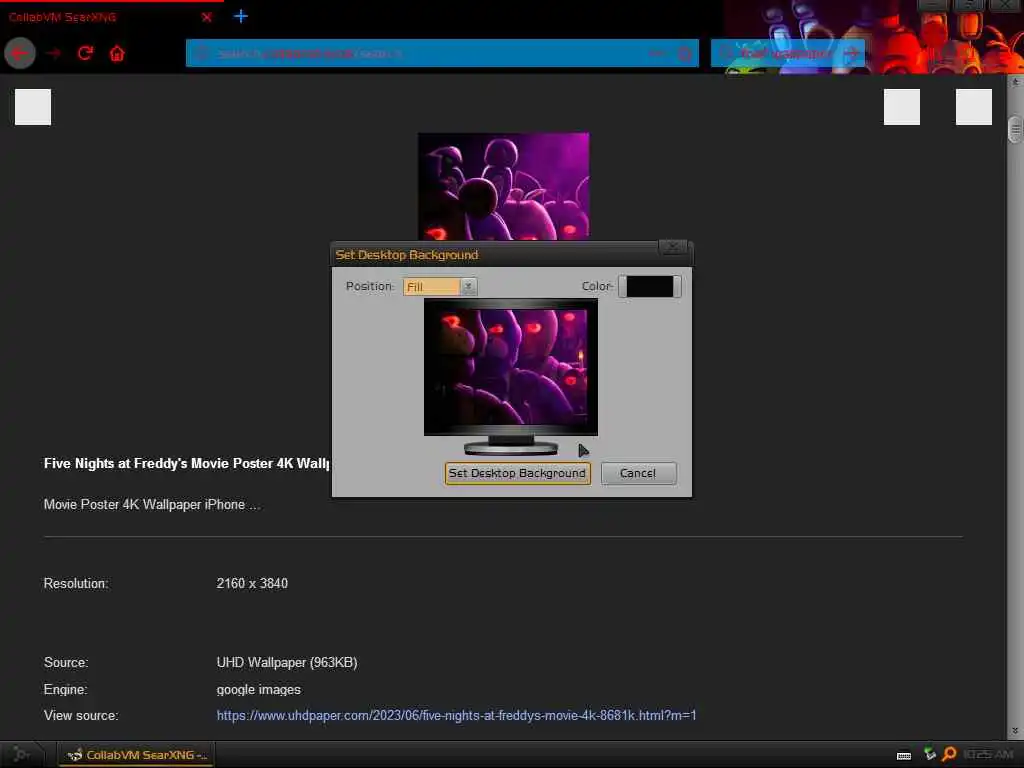This screenshot has width=1024, height=768.
Task: Click the page actions icon in address bar
Action: click(x=656, y=54)
